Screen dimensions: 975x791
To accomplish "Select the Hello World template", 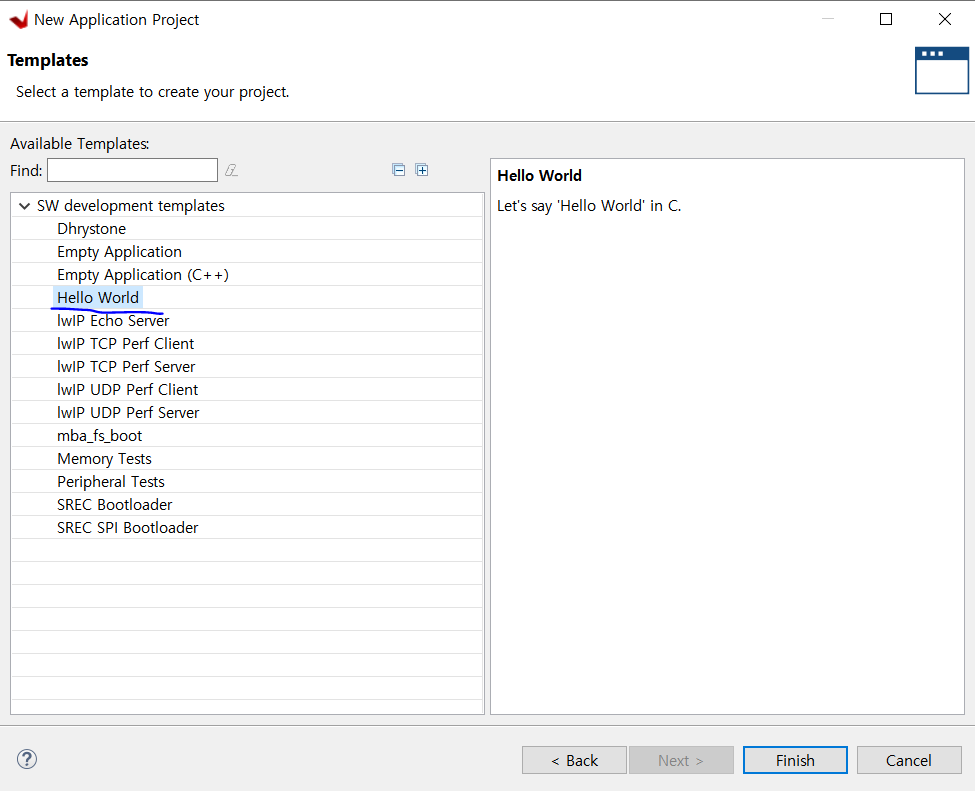I will click(98, 298).
